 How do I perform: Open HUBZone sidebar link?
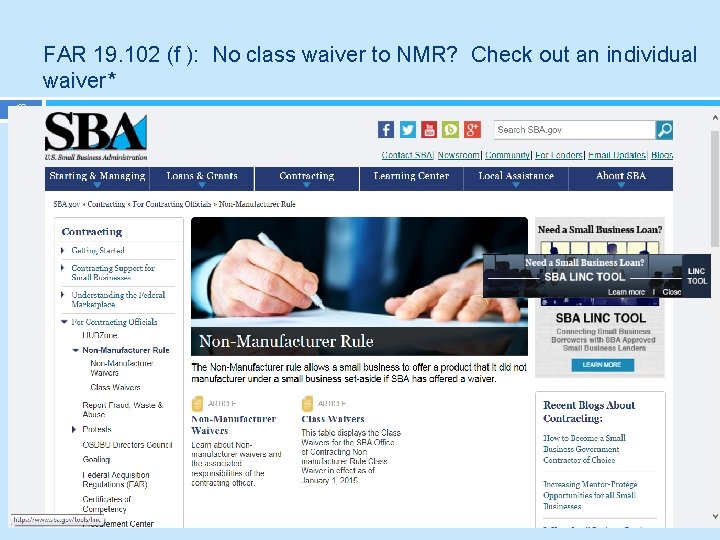(100, 335)
